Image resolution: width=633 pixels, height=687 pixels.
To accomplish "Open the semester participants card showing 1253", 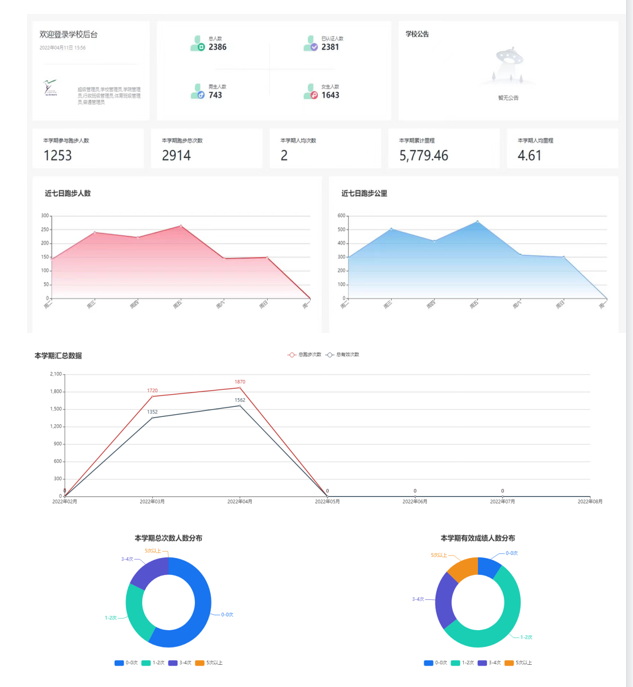I will (x=88, y=149).
